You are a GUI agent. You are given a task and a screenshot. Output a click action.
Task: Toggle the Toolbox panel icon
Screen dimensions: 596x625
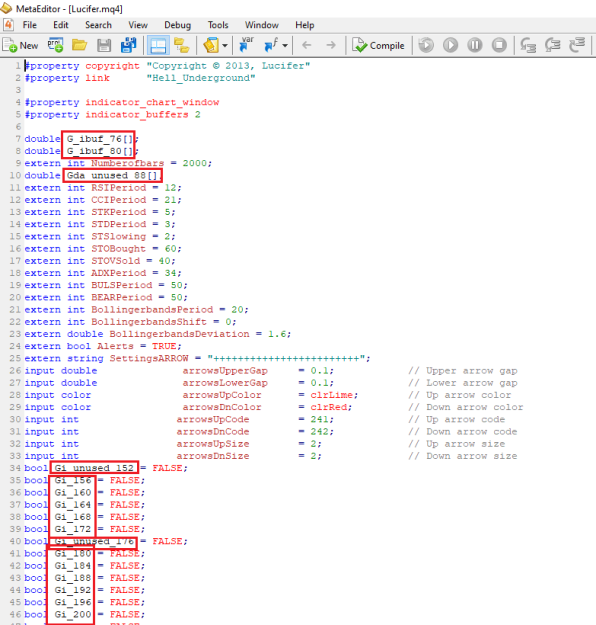158,45
